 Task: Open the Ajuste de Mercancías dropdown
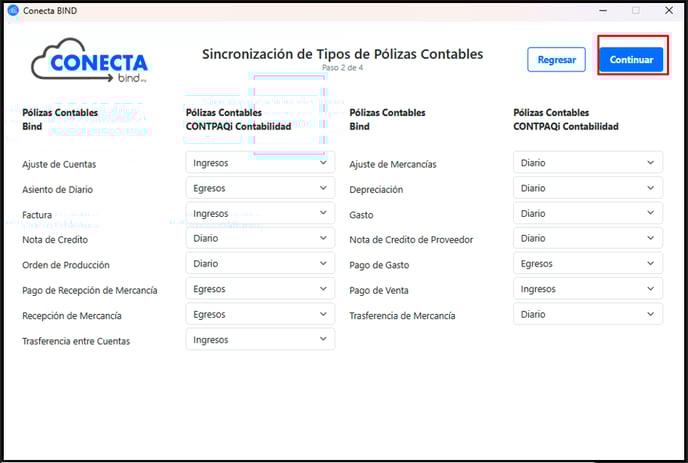point(588,162)
